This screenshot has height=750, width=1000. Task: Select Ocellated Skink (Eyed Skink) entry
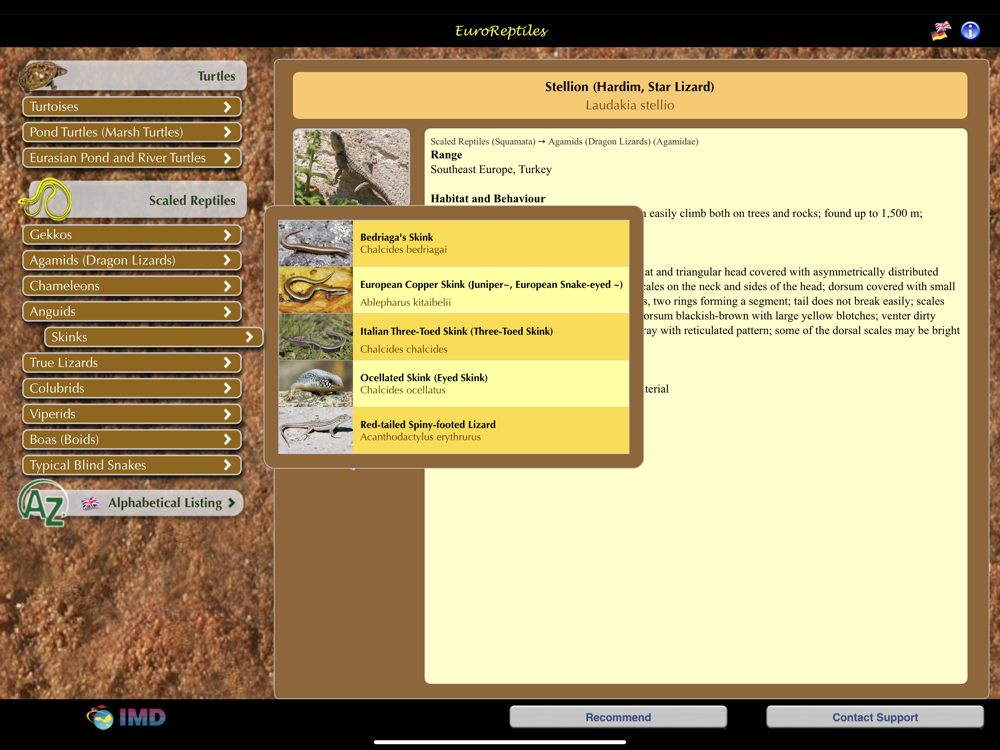(x=454, y=383)
